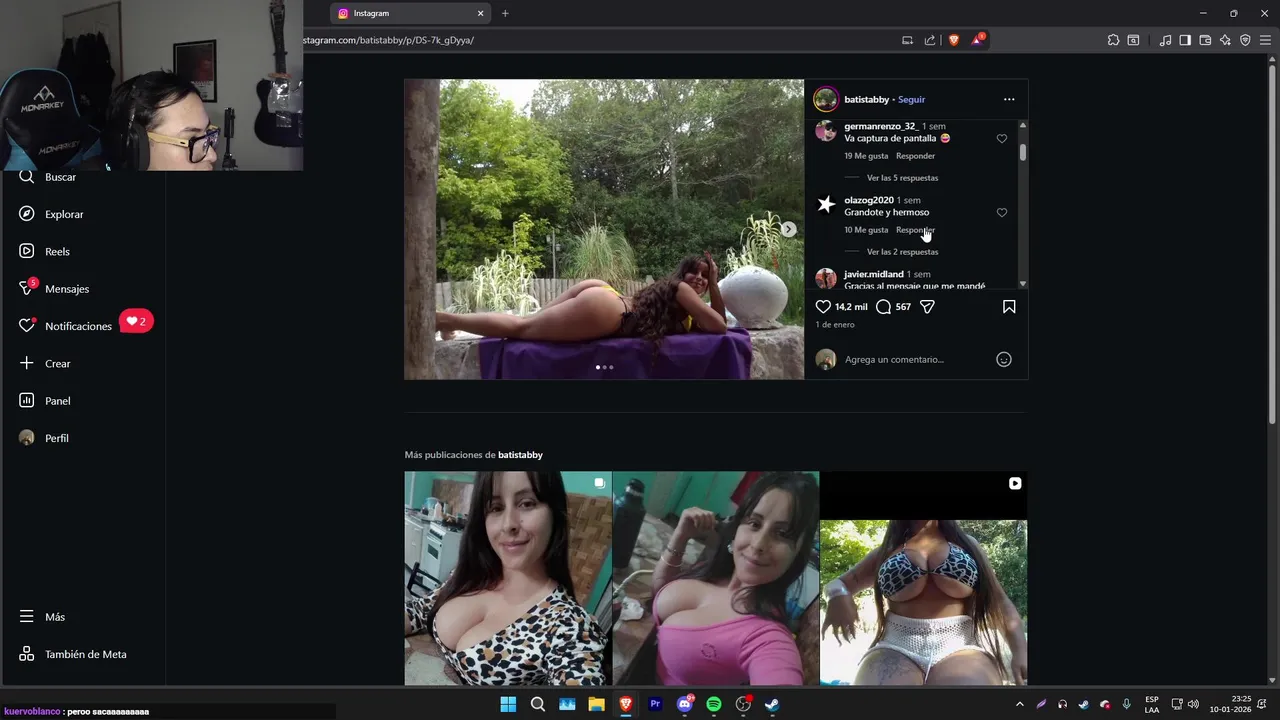Open the post's three-dot options menu
This screenshot has width=1280, height=720.
1009,99
